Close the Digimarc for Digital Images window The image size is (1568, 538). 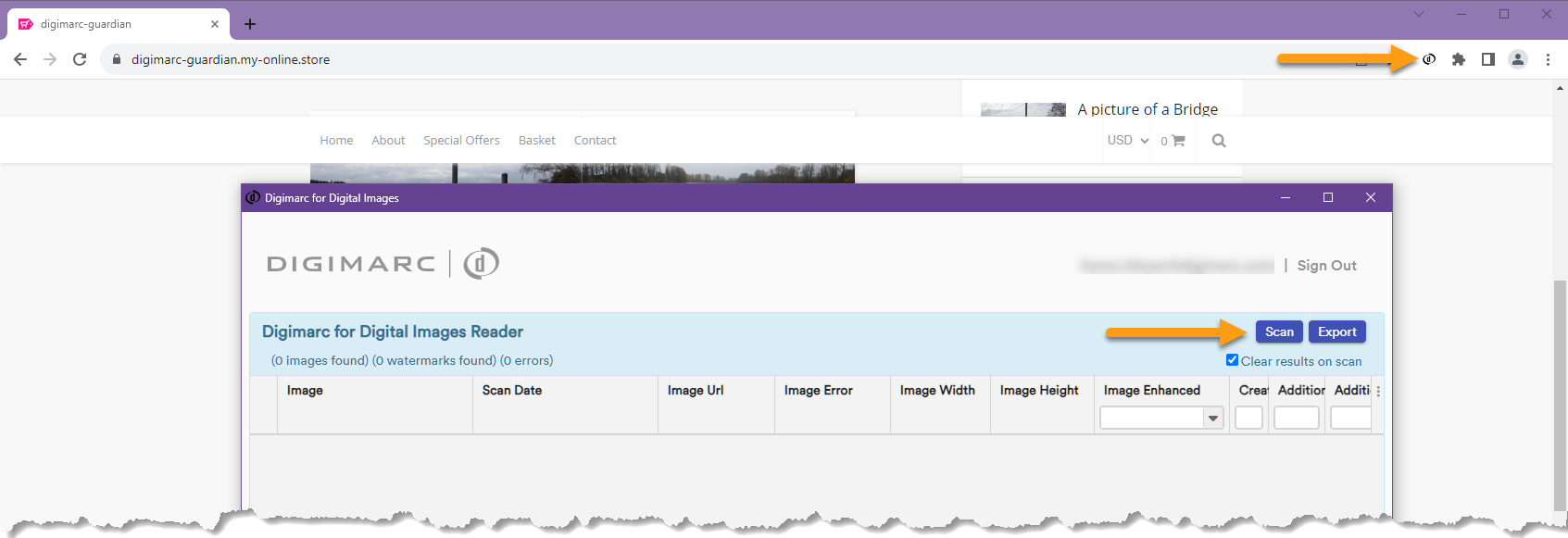(1371, 197)
